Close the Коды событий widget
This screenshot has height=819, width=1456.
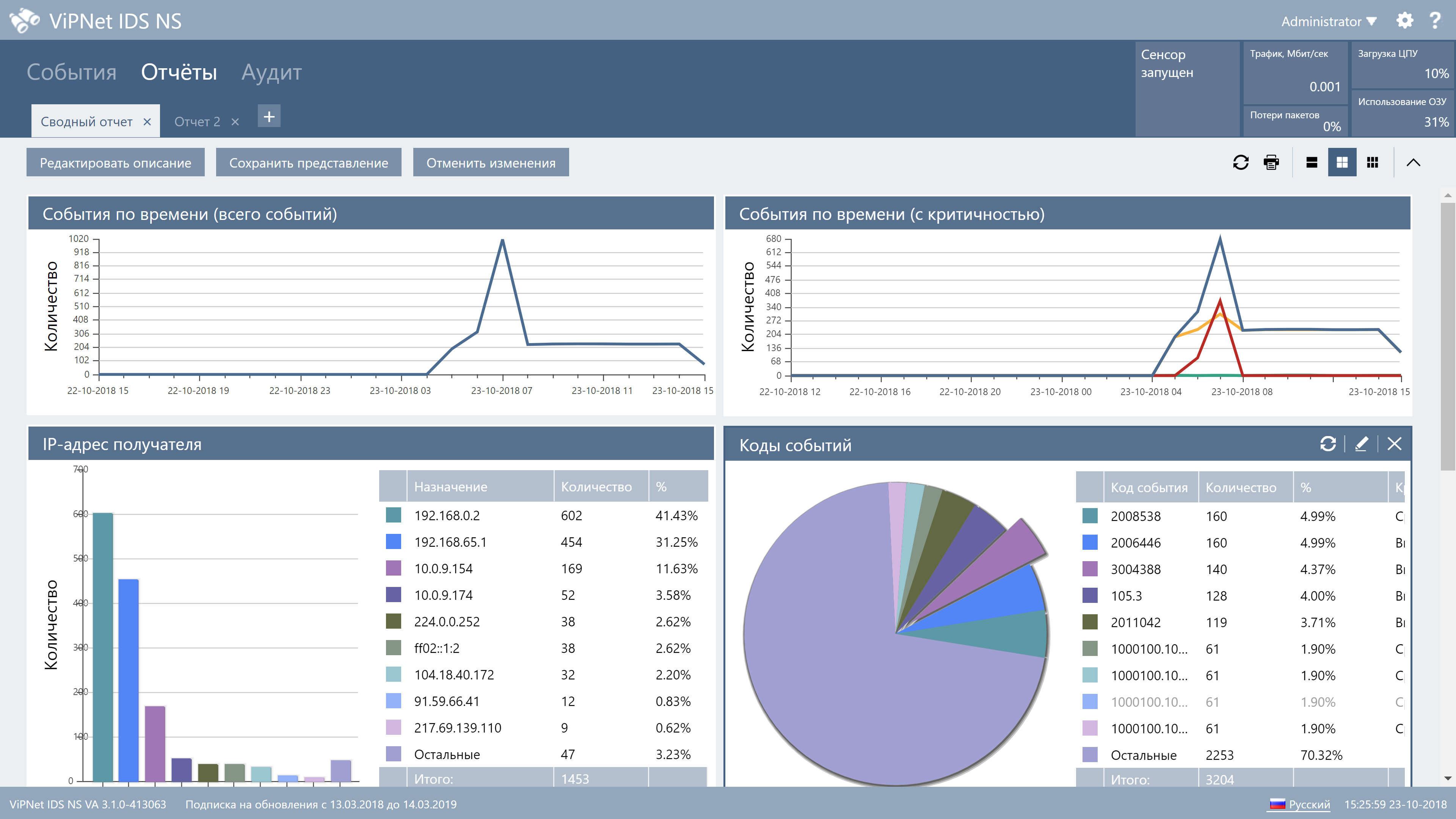tap(1395, 444)
